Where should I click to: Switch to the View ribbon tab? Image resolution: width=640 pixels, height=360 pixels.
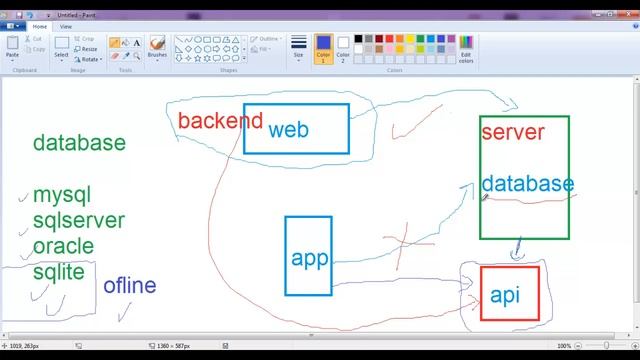pos(66,27)
